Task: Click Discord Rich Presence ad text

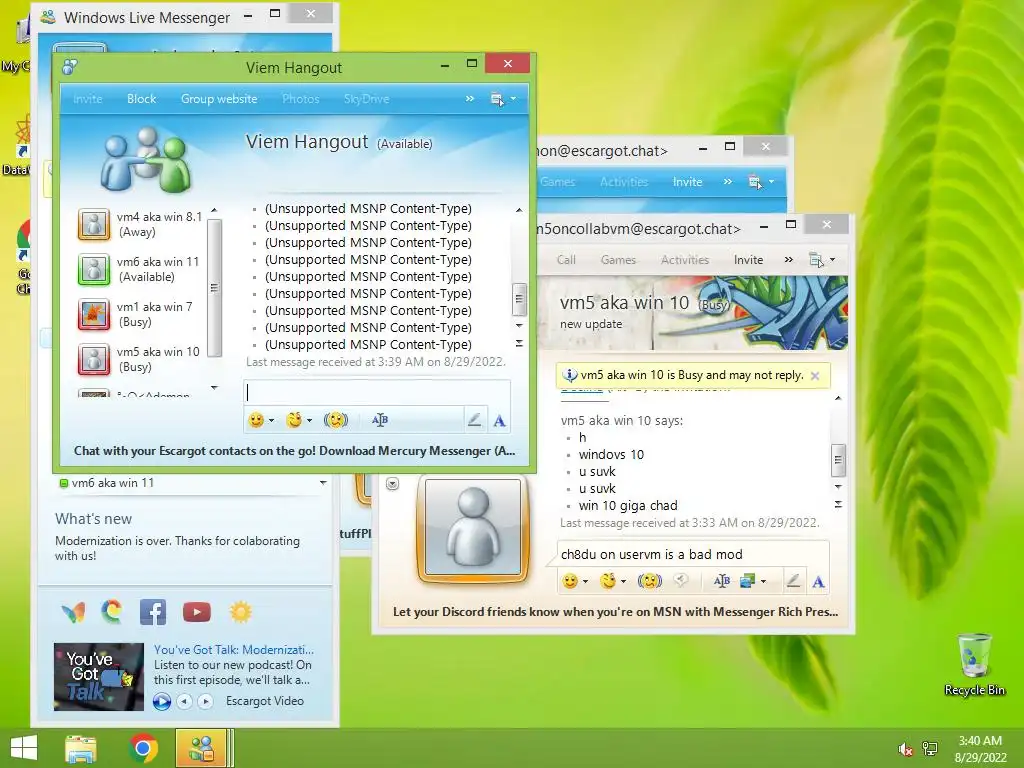Action: click(x=615, y=612)
